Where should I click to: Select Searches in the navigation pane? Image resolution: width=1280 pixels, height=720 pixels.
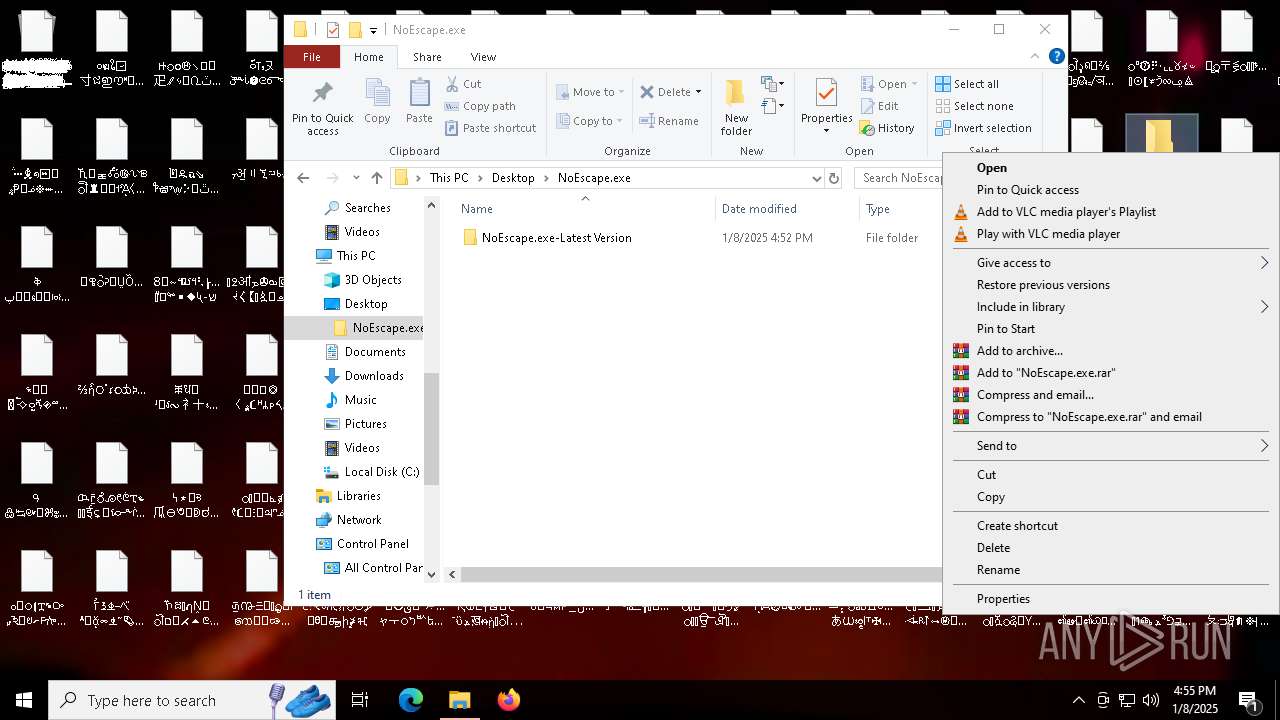pyautogui.click(x=367, y=208)
